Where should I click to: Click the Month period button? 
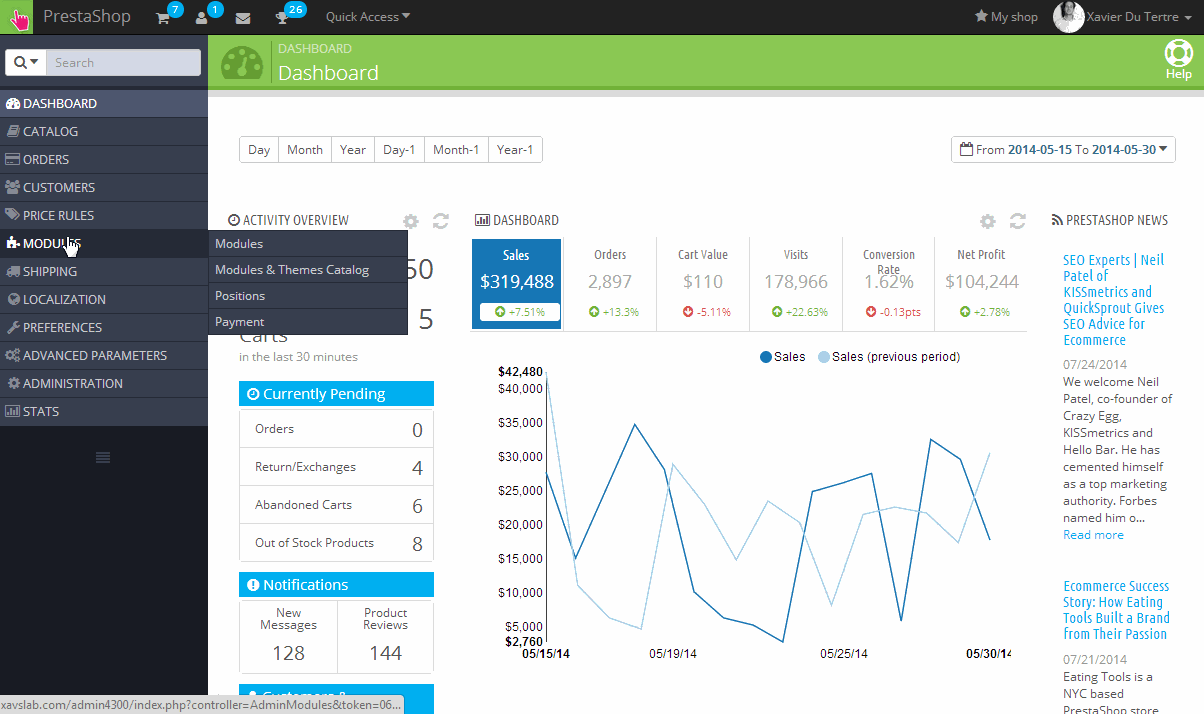coord(304,150)
